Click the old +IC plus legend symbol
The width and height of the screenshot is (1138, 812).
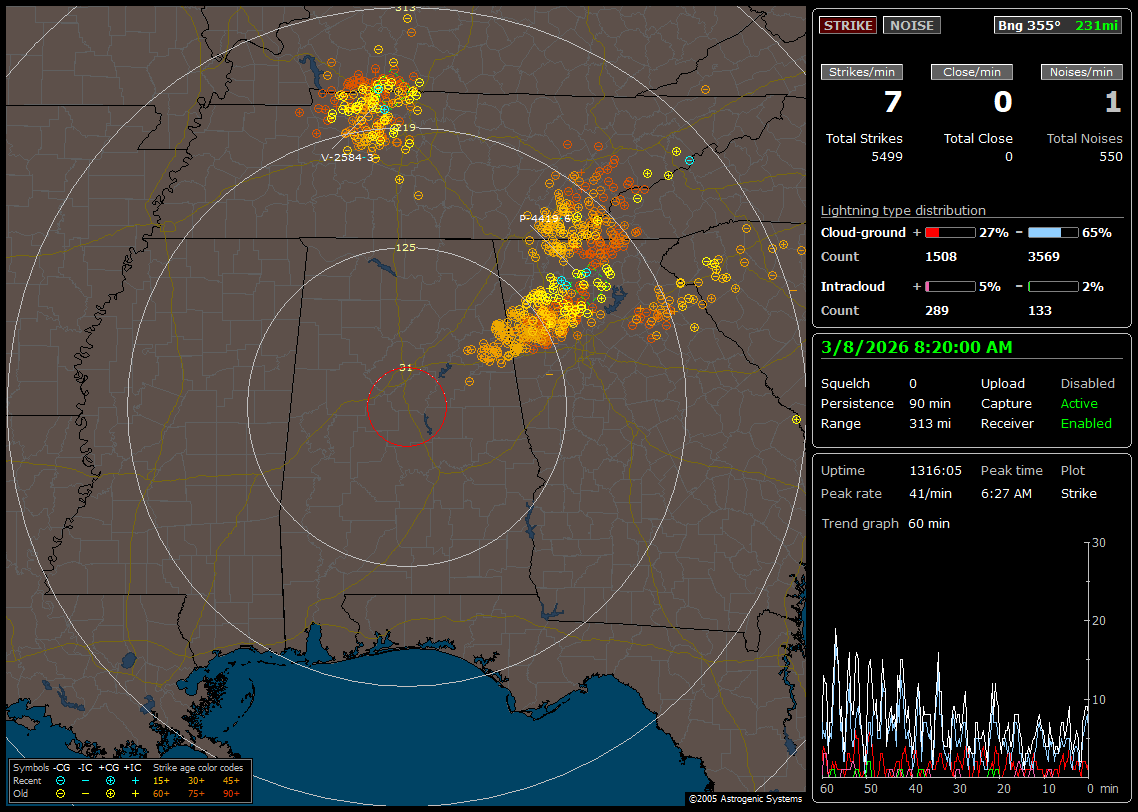135,793
